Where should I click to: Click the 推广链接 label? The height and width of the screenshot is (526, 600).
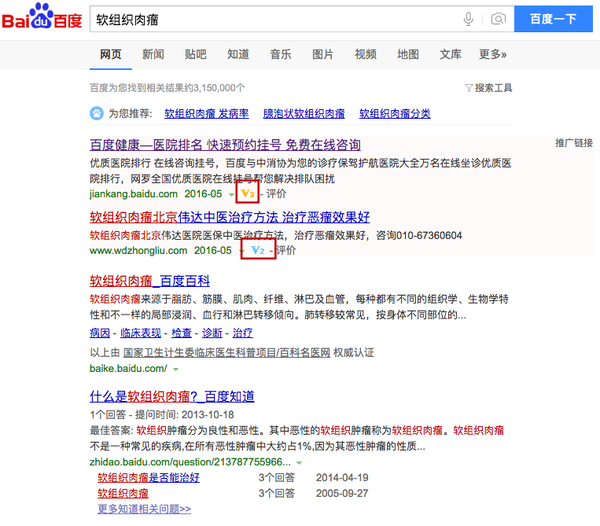coord(574,143)
